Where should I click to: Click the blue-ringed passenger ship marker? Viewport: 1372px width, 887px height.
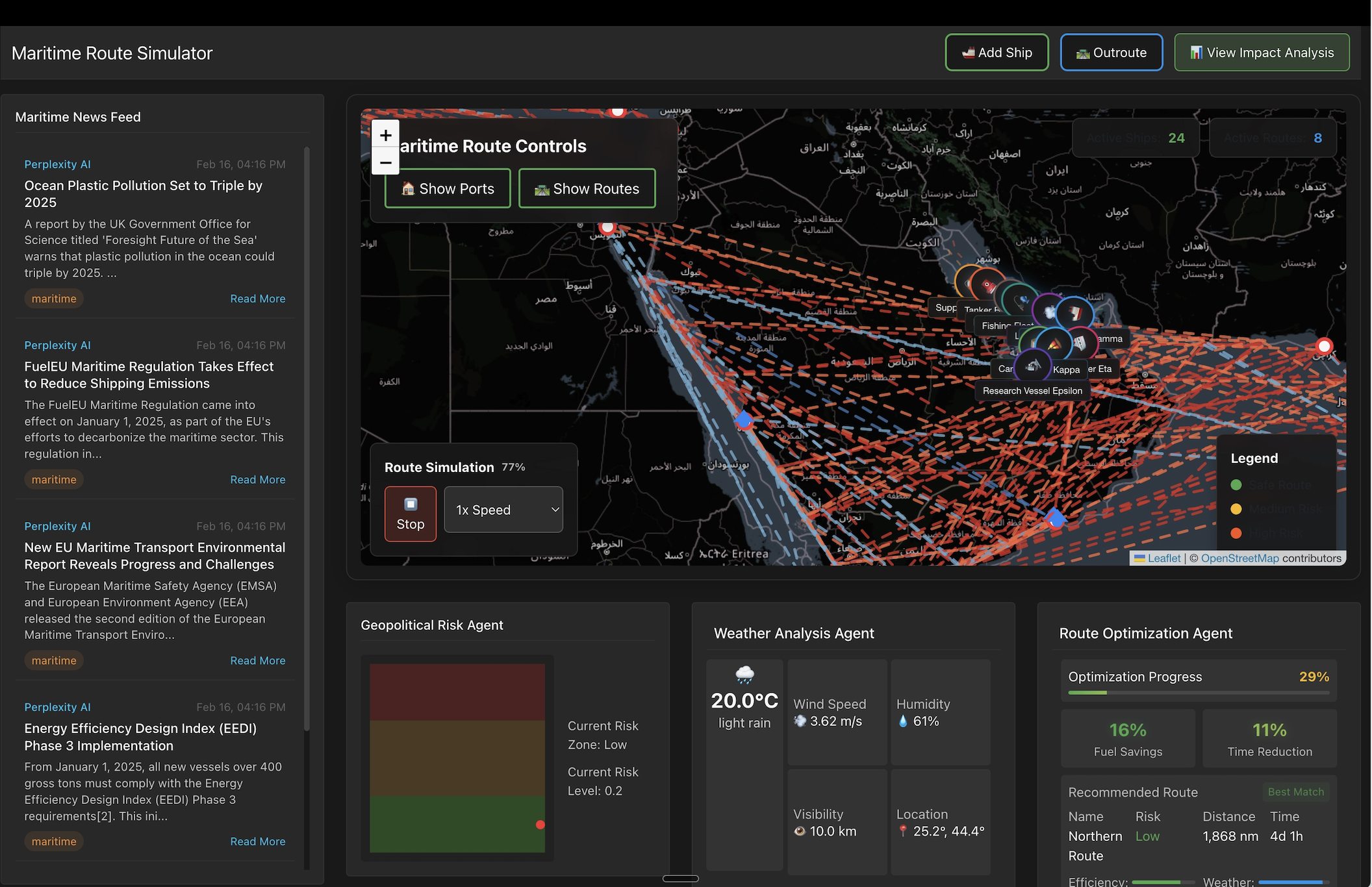pos(1074,314)
